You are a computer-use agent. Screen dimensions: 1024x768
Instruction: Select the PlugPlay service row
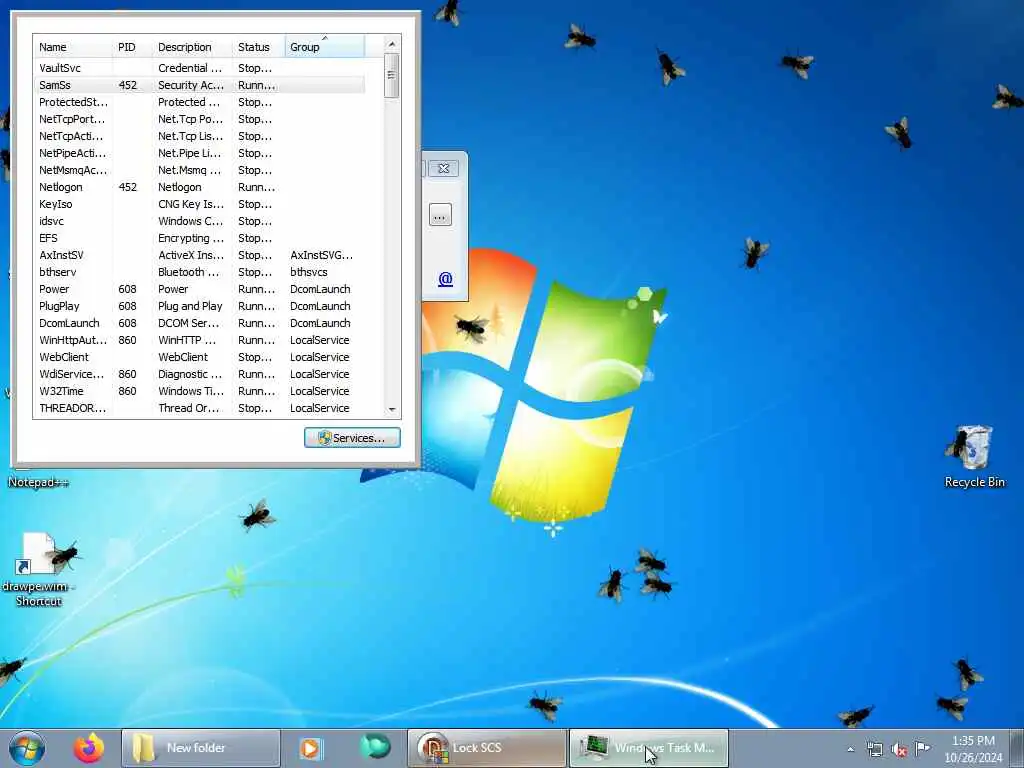coord(199,306)
